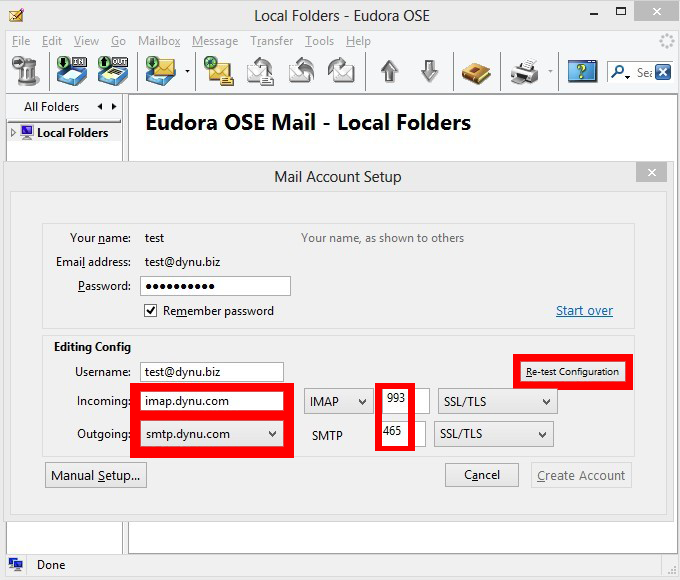This screenshot has width=680, height=580.
Task: Click the Forward toolbar icon
Action: (341, 71)
